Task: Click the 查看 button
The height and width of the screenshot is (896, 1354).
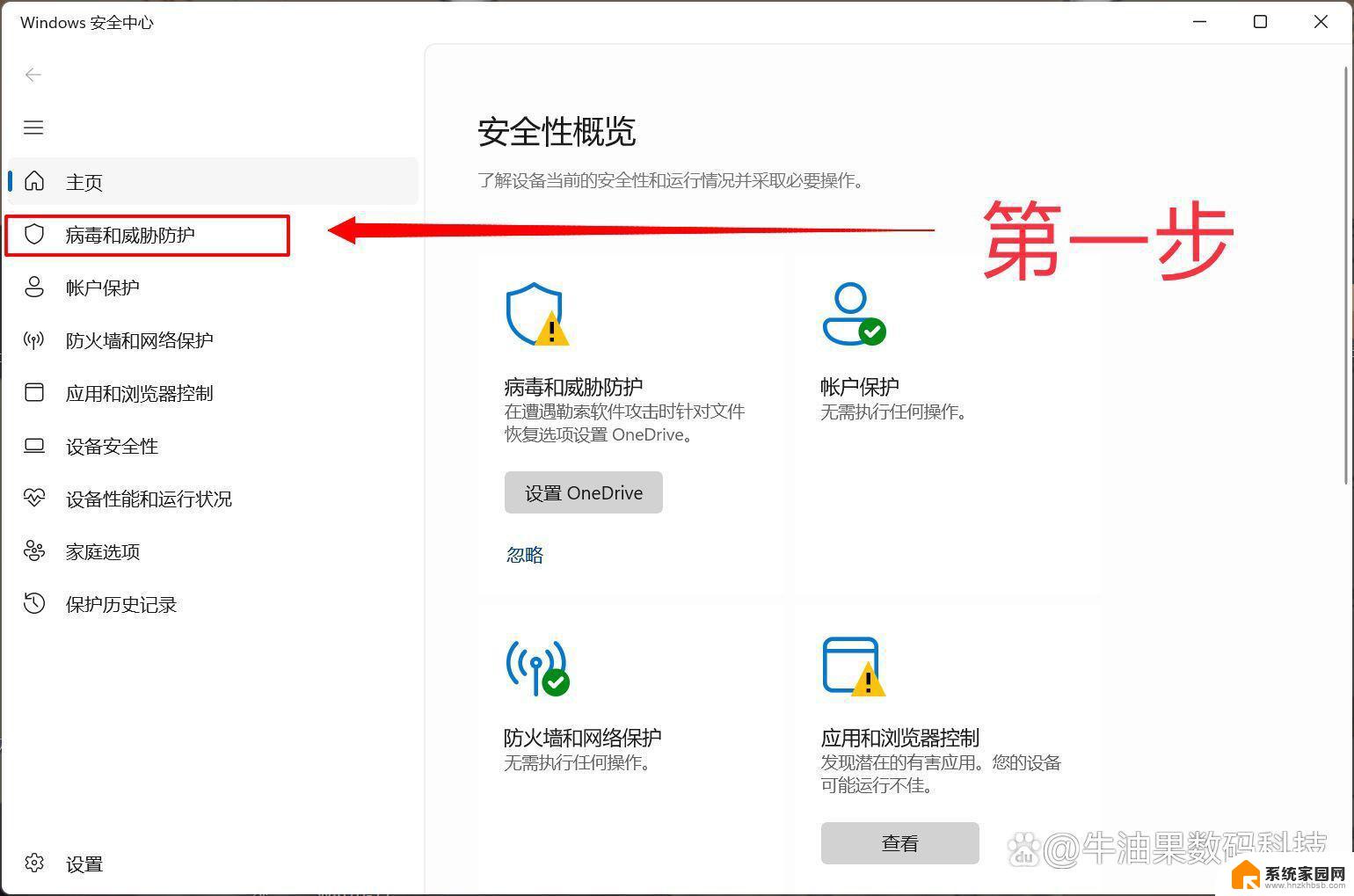Action: click(900, 843)
